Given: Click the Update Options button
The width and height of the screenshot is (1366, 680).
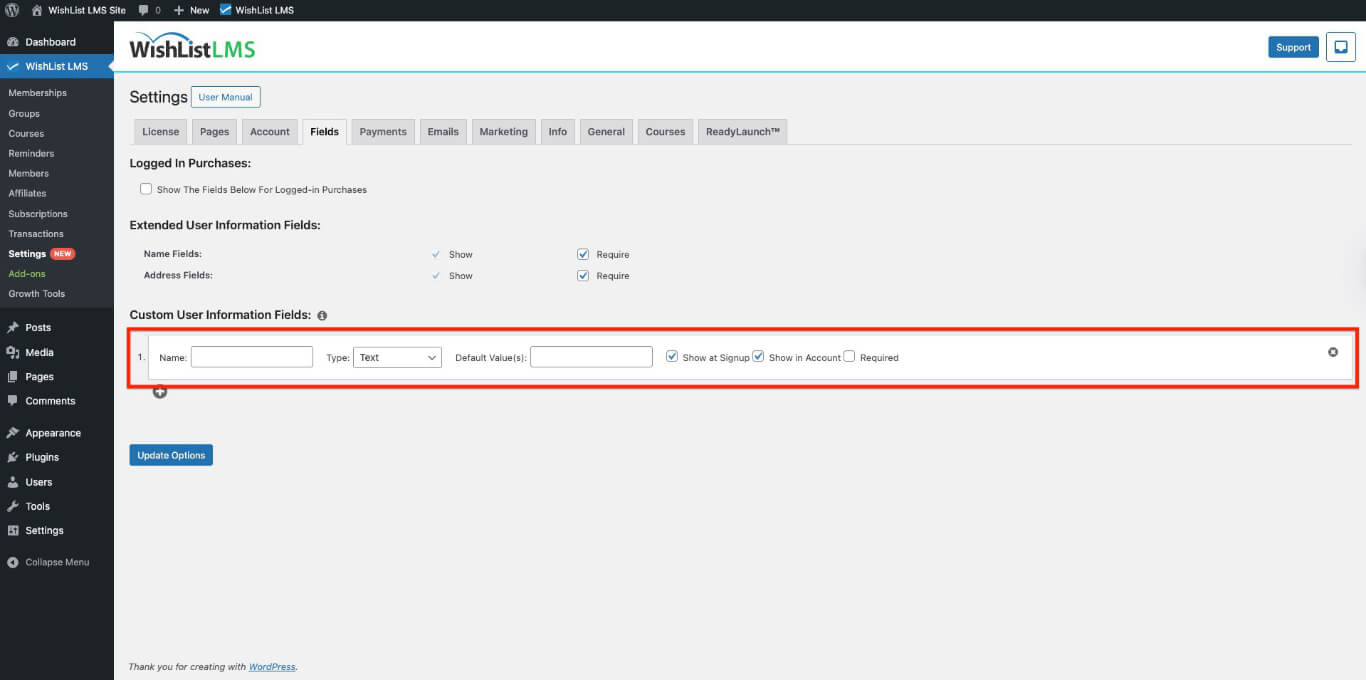Looking at the screenshot, I should (171, 455).
